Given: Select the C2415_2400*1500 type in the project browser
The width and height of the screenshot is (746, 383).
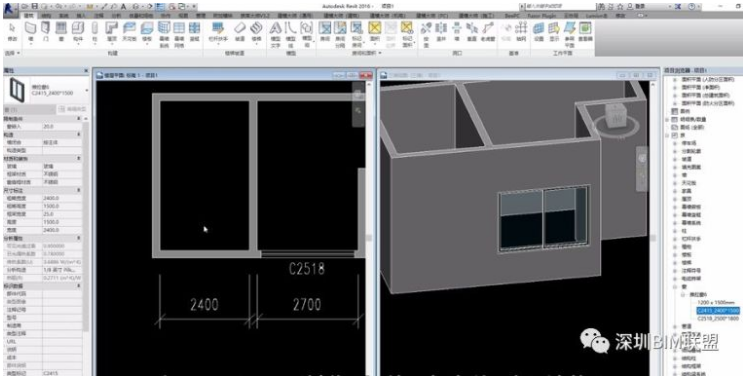Looking at the screenshot, I should tap(717, 311).
